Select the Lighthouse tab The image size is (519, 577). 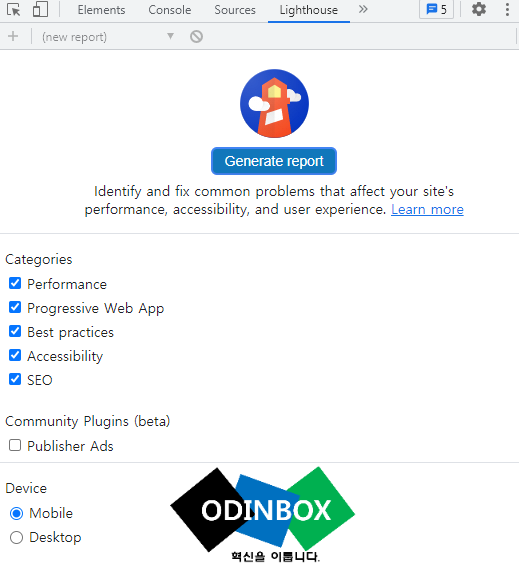point(308,10)
